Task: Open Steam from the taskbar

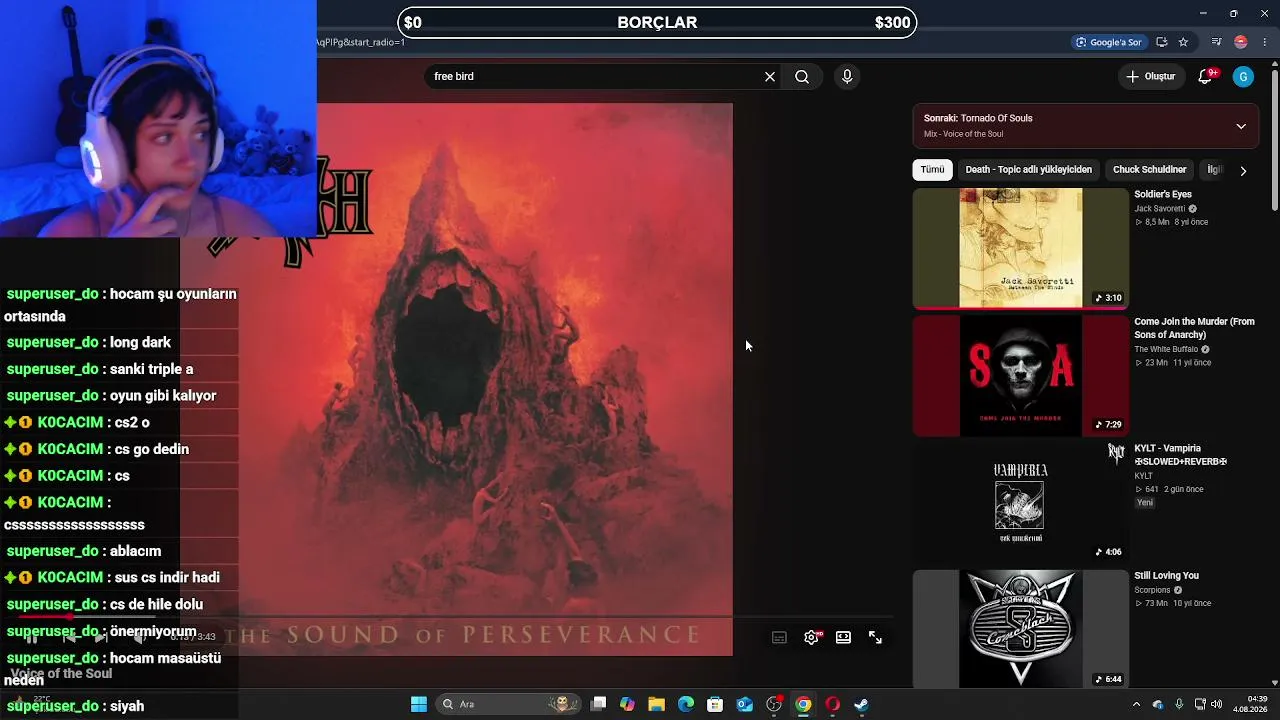Action: click(861, 704)
